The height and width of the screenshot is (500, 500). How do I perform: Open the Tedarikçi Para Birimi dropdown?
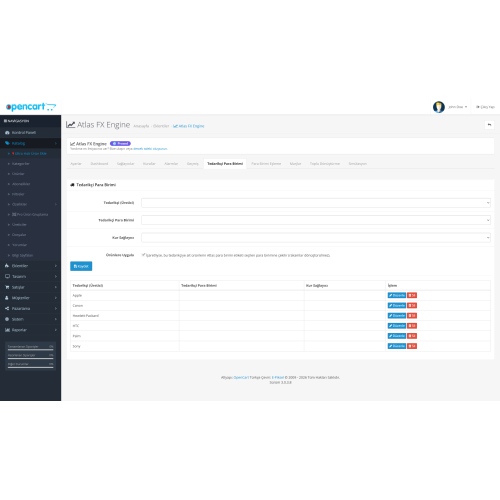point(316,220)
